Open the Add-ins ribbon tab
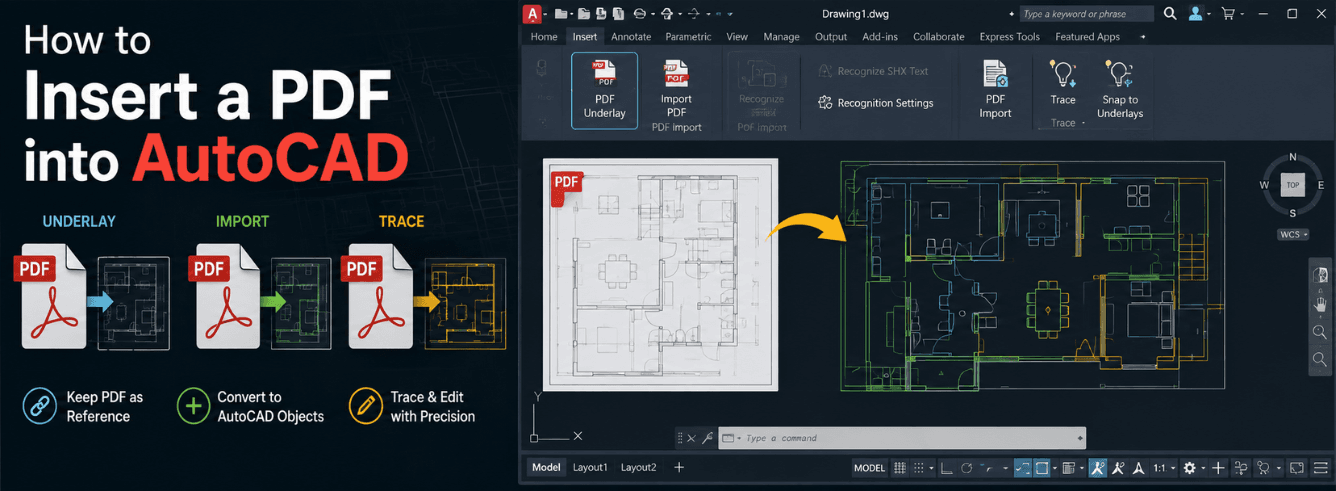Screen dimensions: 1336x491 880,37
